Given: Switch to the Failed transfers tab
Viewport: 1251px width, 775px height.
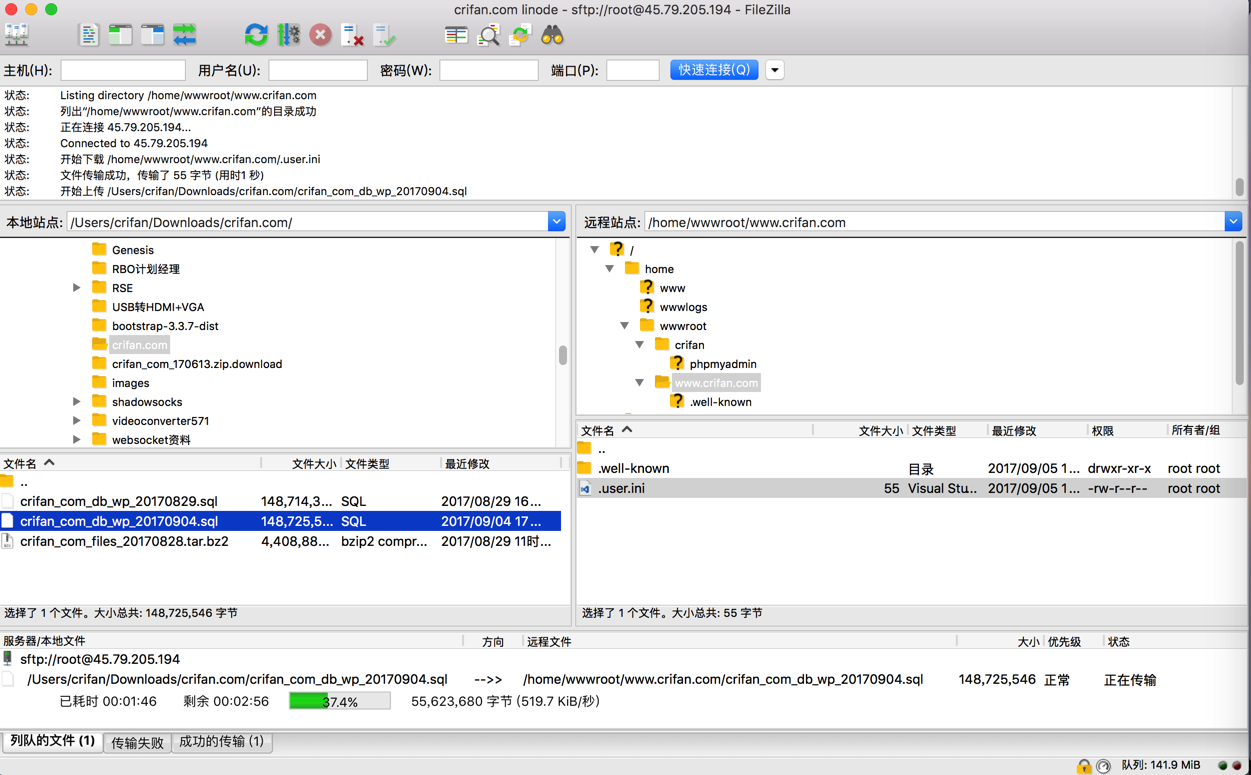Looking at the screenshot, I should 138,743.
